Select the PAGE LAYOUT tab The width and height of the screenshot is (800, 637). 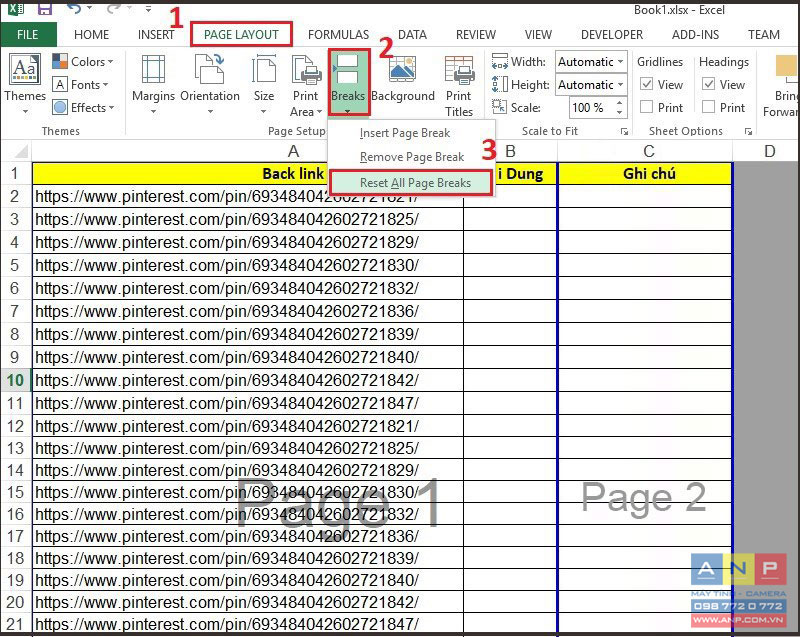tap(241, 35)
